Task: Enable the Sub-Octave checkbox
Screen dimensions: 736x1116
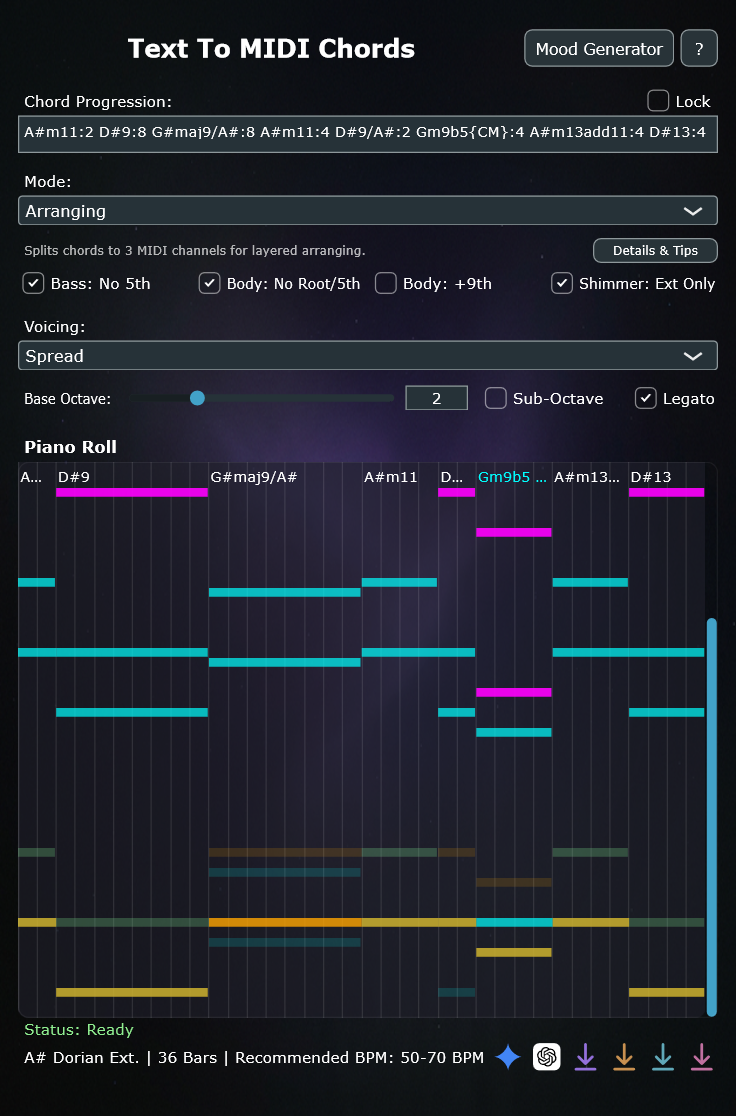Action: click(x=495, y=398)
